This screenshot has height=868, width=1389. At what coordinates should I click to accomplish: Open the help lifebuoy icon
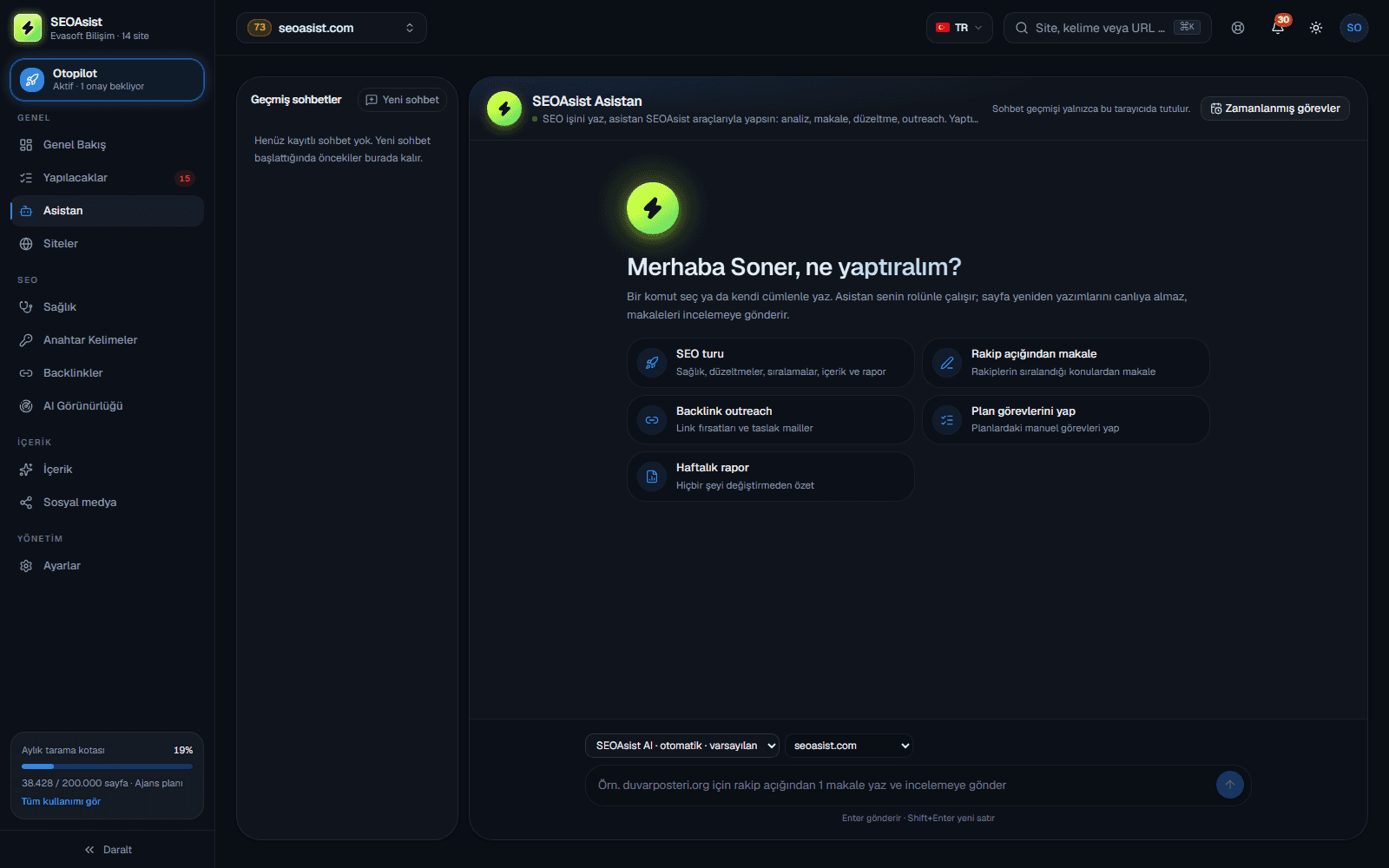point(1238,28)
